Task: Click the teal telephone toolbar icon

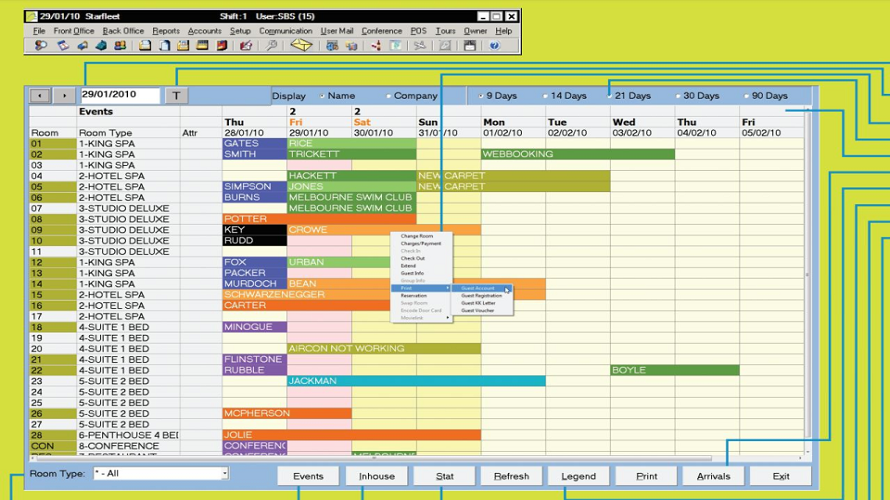Action: 101,46
